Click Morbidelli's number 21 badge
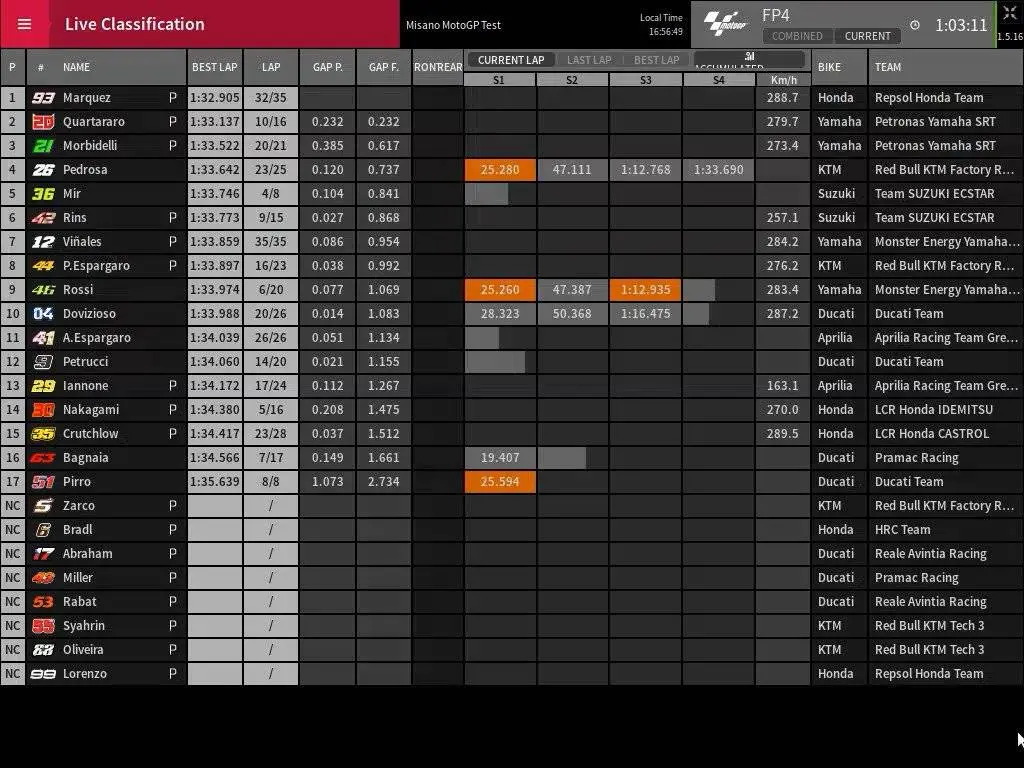The image size is (1024, 768). [43, 146]
